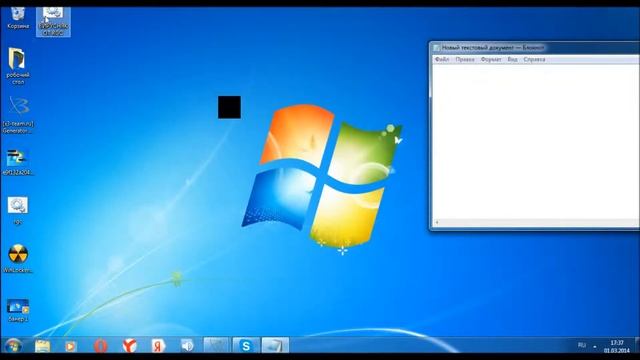Viewport: 640px width, 360px height.
Task: Open the Яндекс Я taskbar shortcut
Action: click(158, 346)
